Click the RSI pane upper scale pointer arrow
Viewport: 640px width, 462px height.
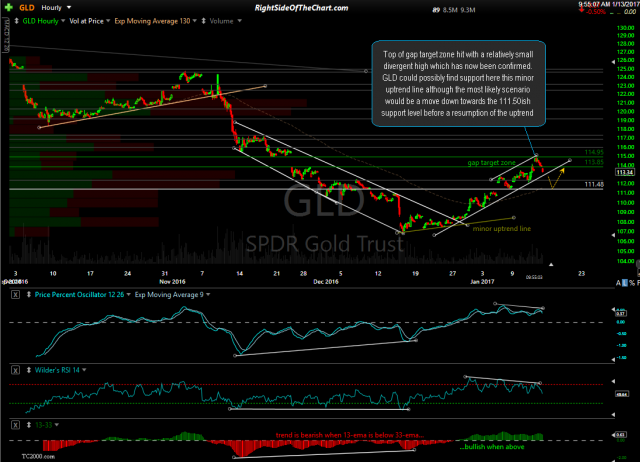coord(613,381)
